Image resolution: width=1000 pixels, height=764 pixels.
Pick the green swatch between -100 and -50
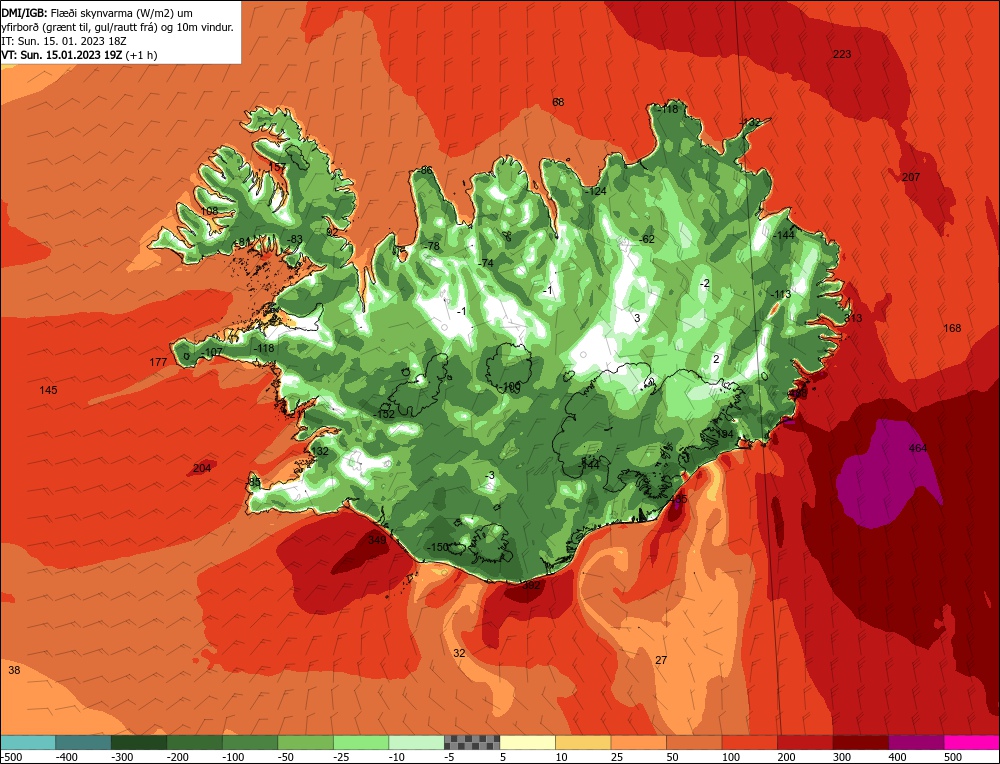tap(250, 742)
